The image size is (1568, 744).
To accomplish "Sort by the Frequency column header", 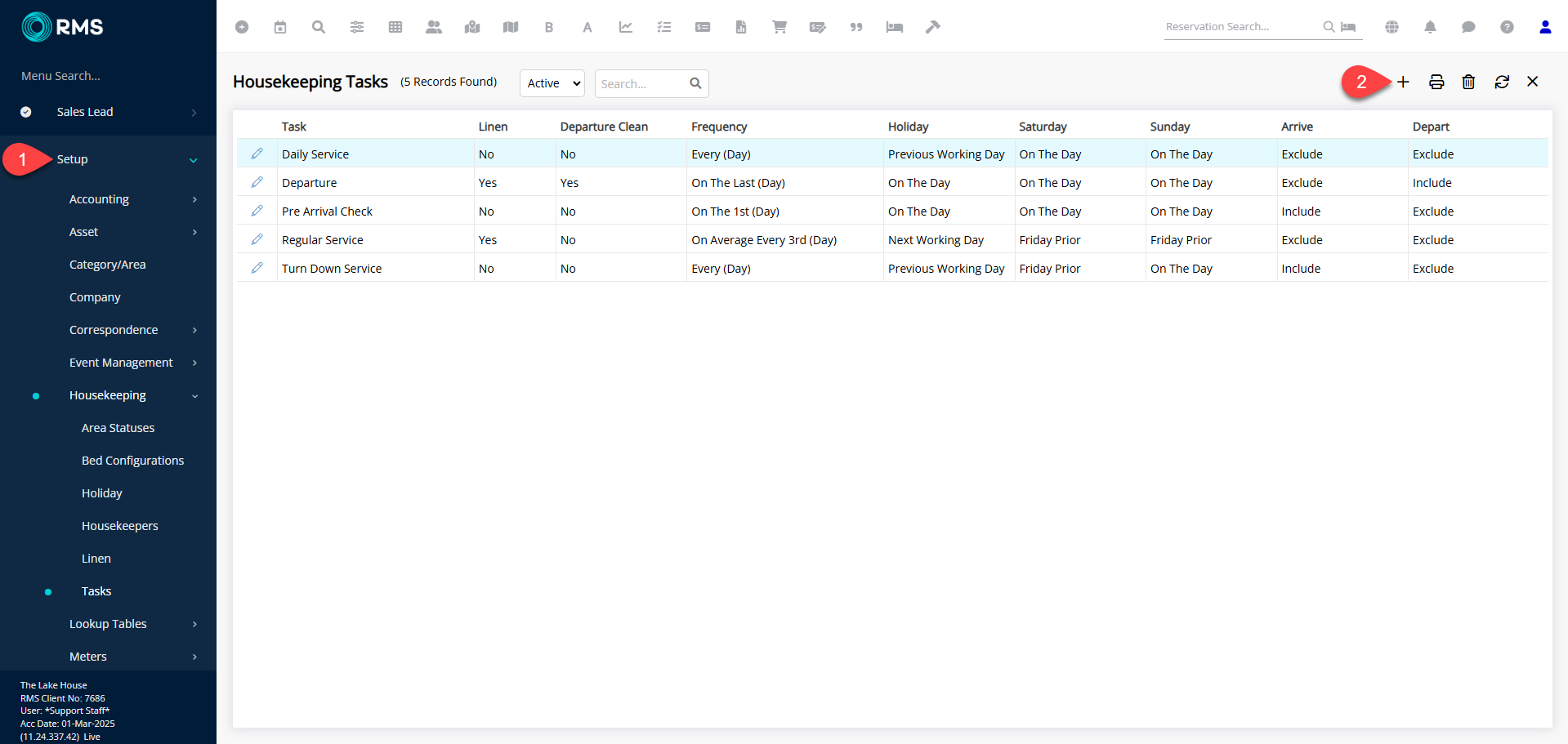I will pos(719,127).
